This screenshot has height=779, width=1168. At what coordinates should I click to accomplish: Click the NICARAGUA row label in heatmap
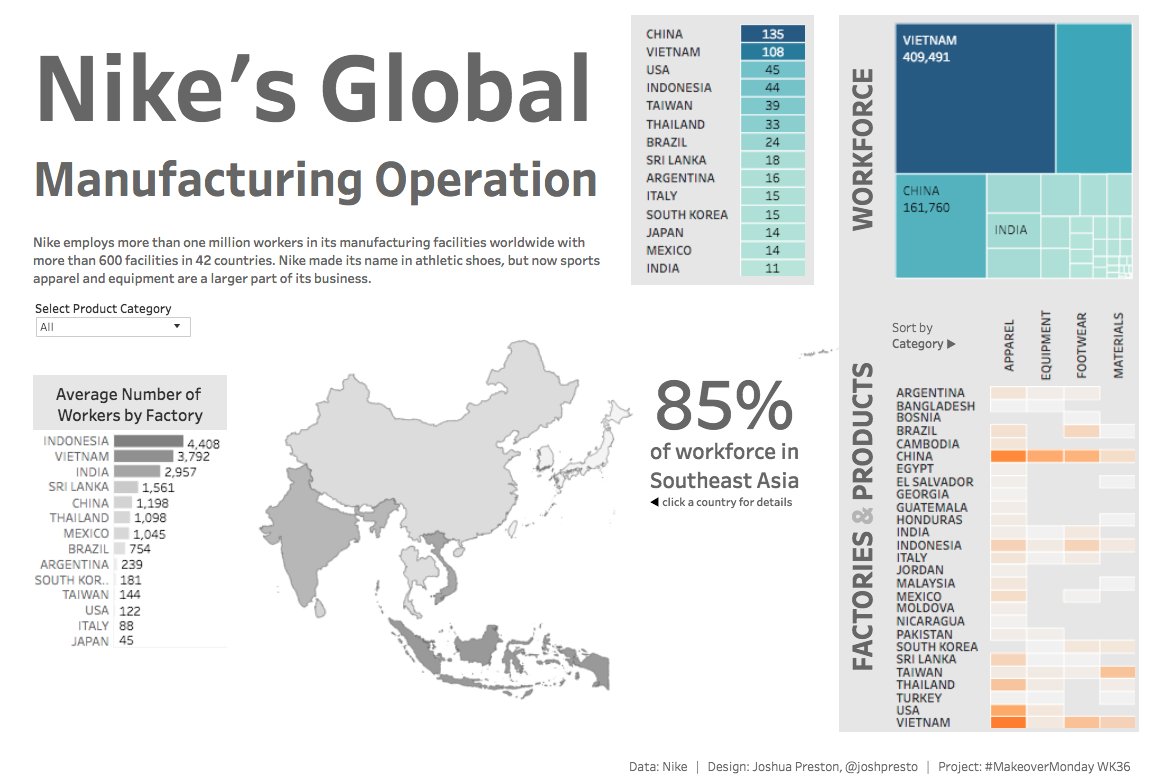coord(930,621)
